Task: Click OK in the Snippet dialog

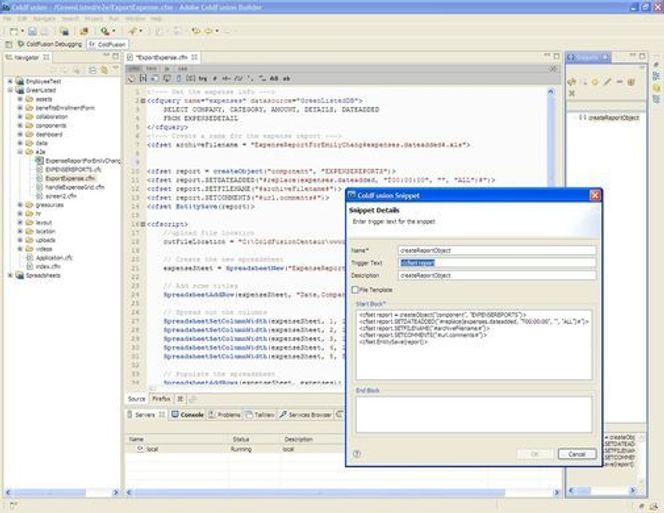Action: click(535, 454)
